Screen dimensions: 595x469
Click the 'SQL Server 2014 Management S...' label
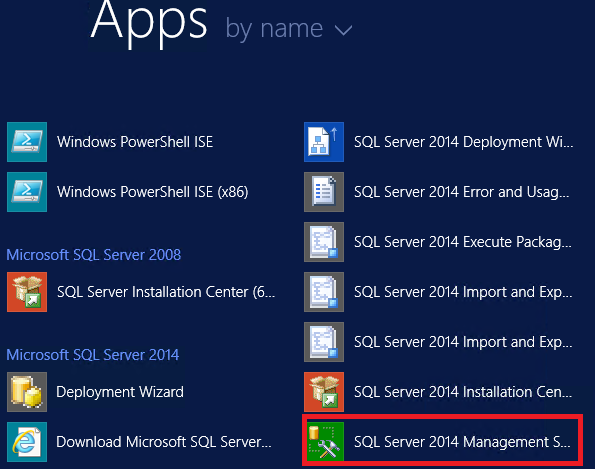click(x=462, y=442)
